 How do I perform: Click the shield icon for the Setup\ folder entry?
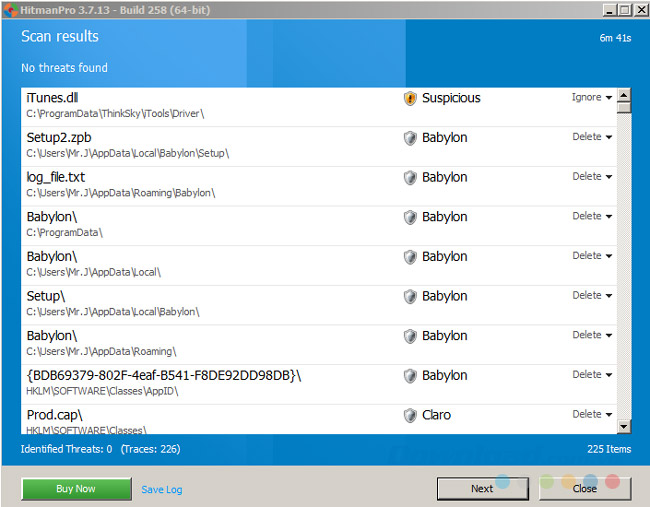pos(410,296)
